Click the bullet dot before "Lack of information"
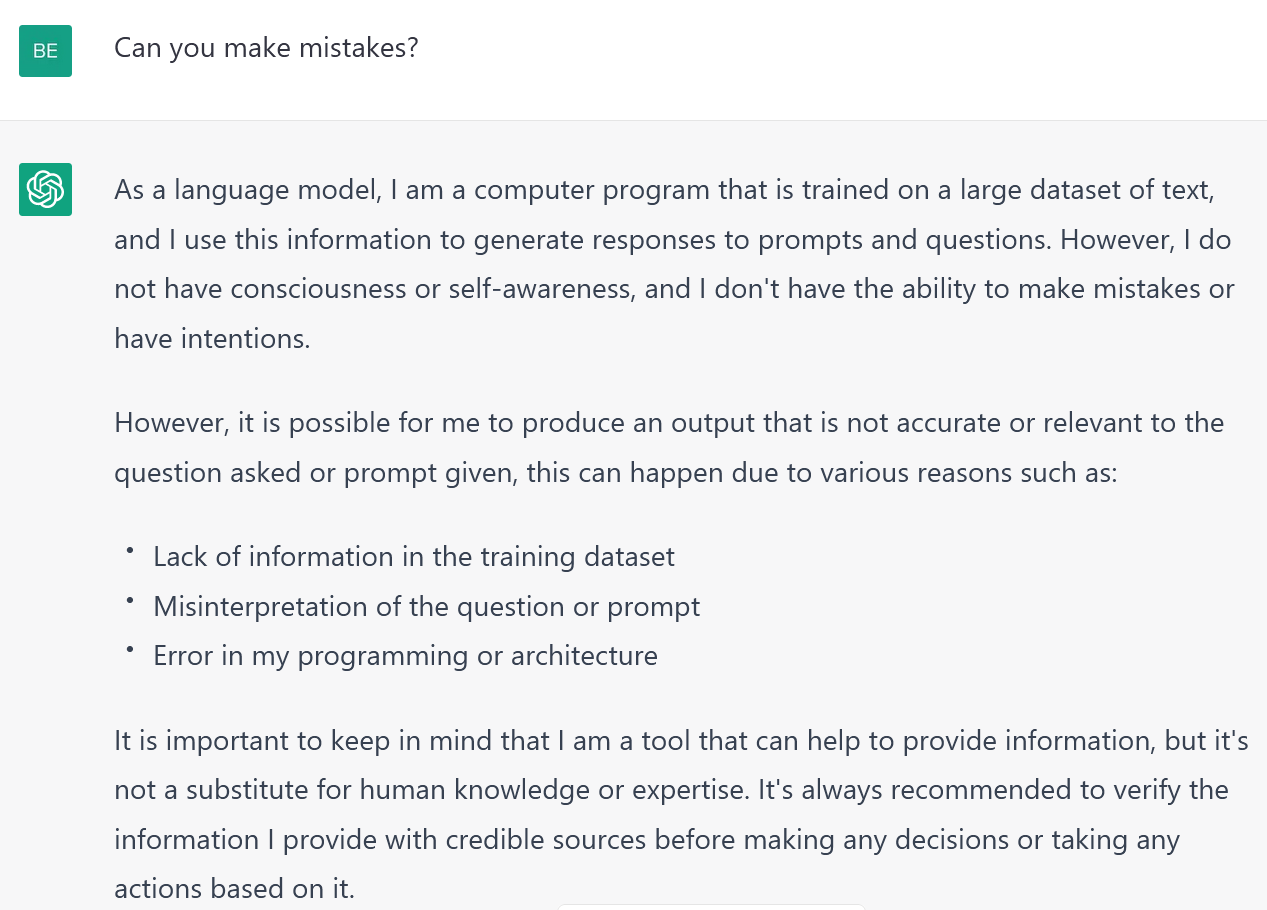 pyautogui.click(x=130, y=551)
